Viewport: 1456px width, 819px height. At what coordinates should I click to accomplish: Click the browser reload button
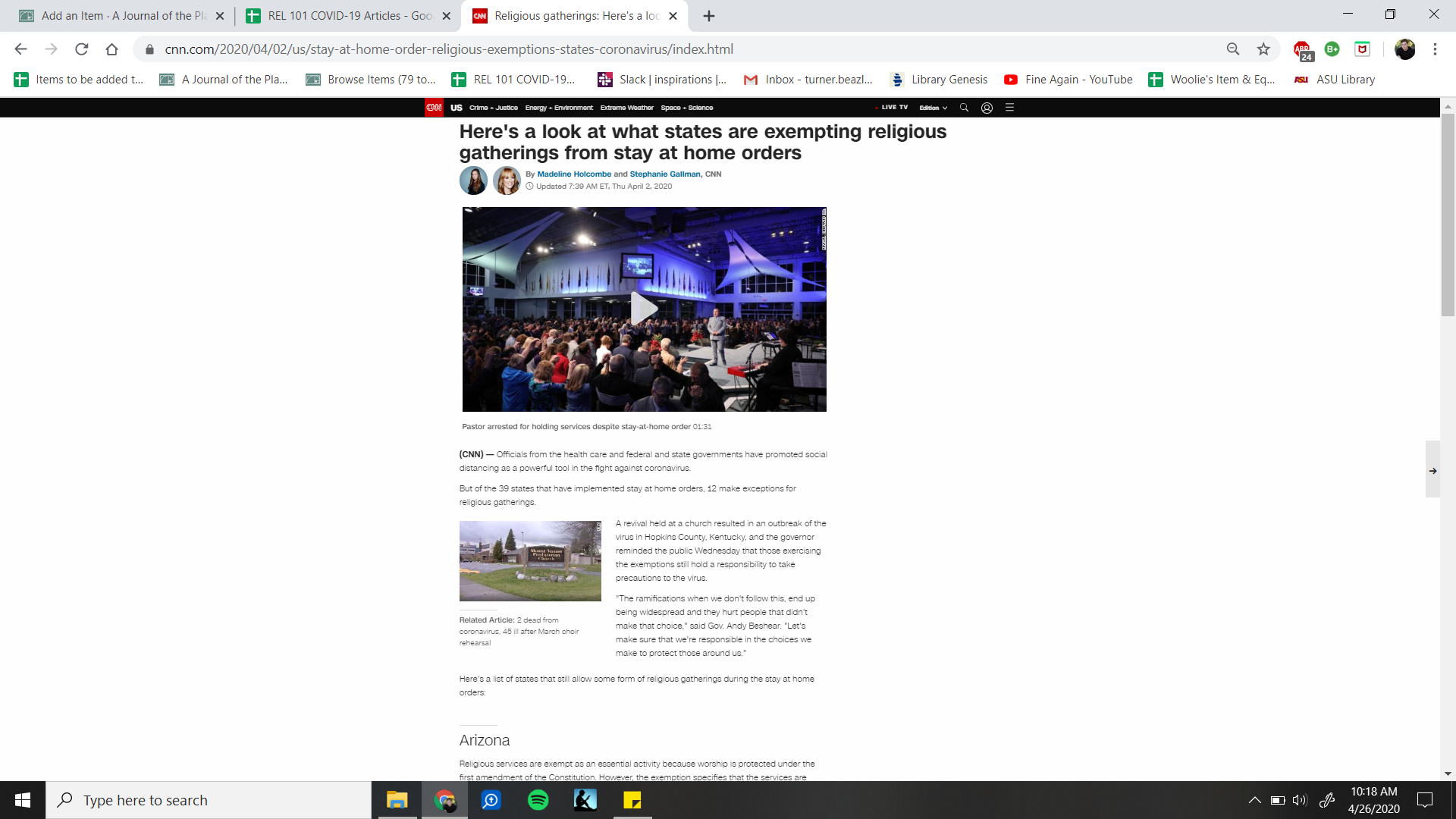[x=82, y=49]
